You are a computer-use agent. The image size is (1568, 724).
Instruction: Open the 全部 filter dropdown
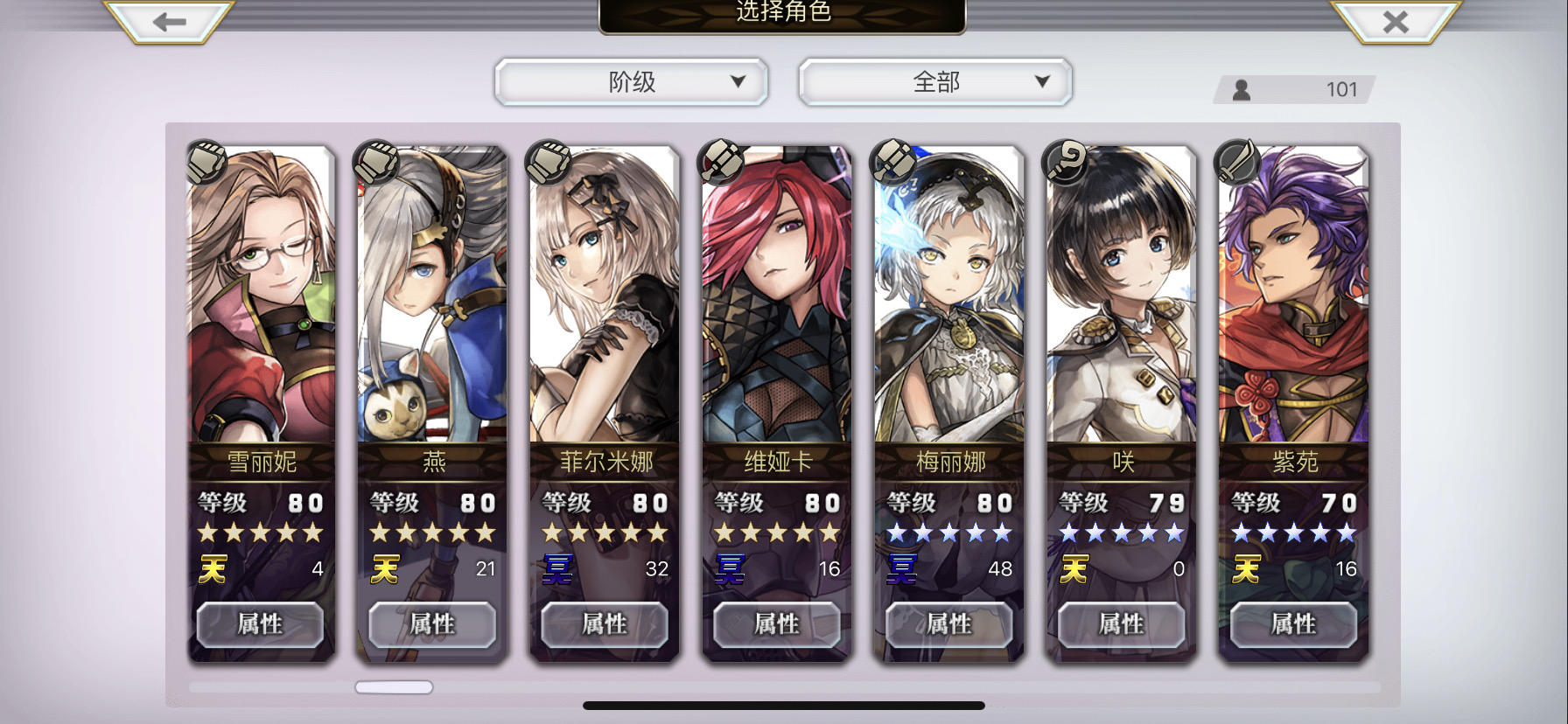point(935,82)
